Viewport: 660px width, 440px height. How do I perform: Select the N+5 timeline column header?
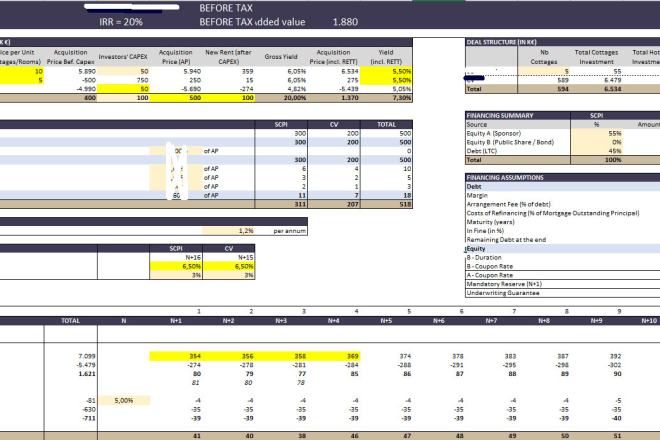point(386,321)
